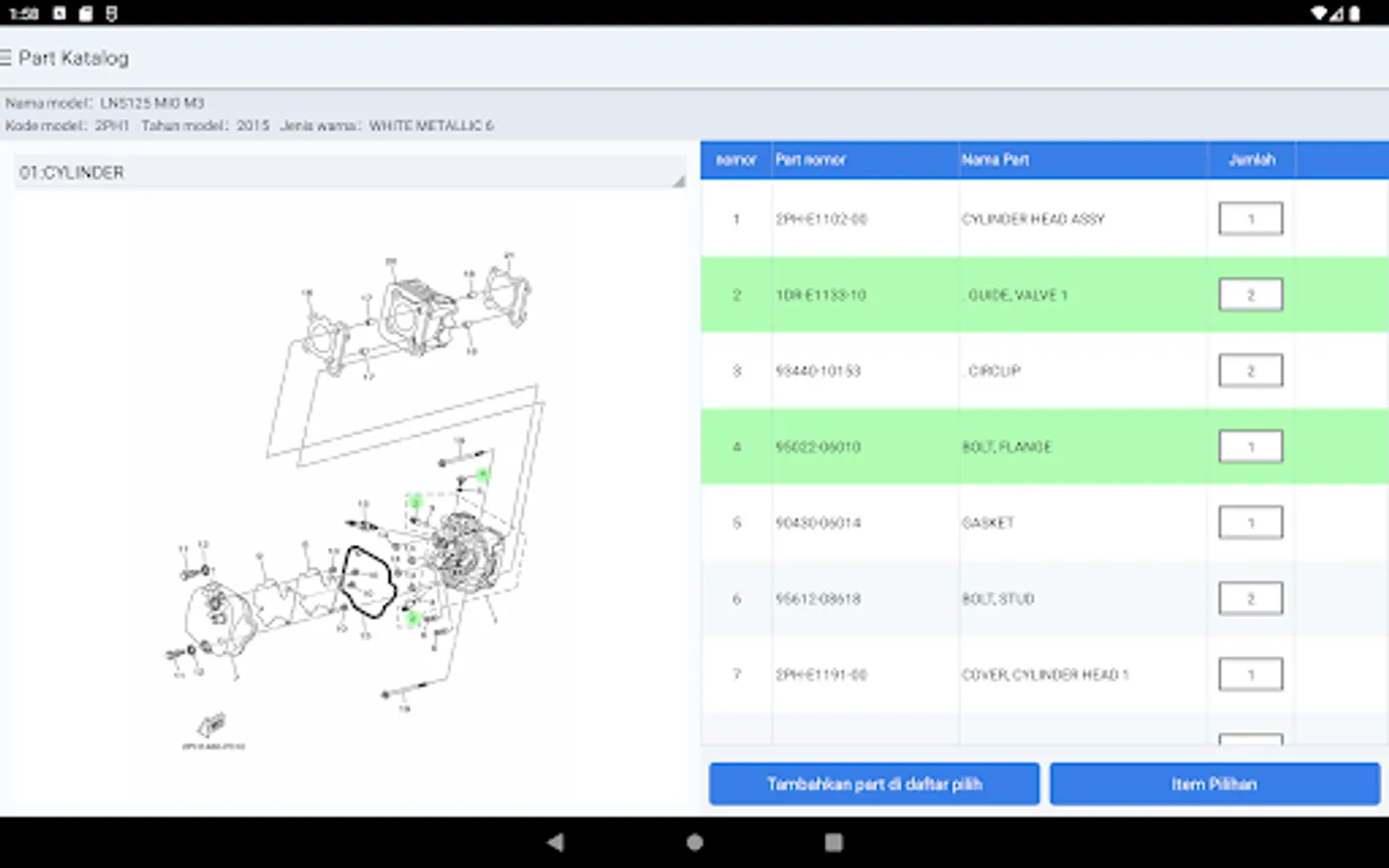Edit quantity field for GASKET
1389x868 pixels.
[1251, 523]
